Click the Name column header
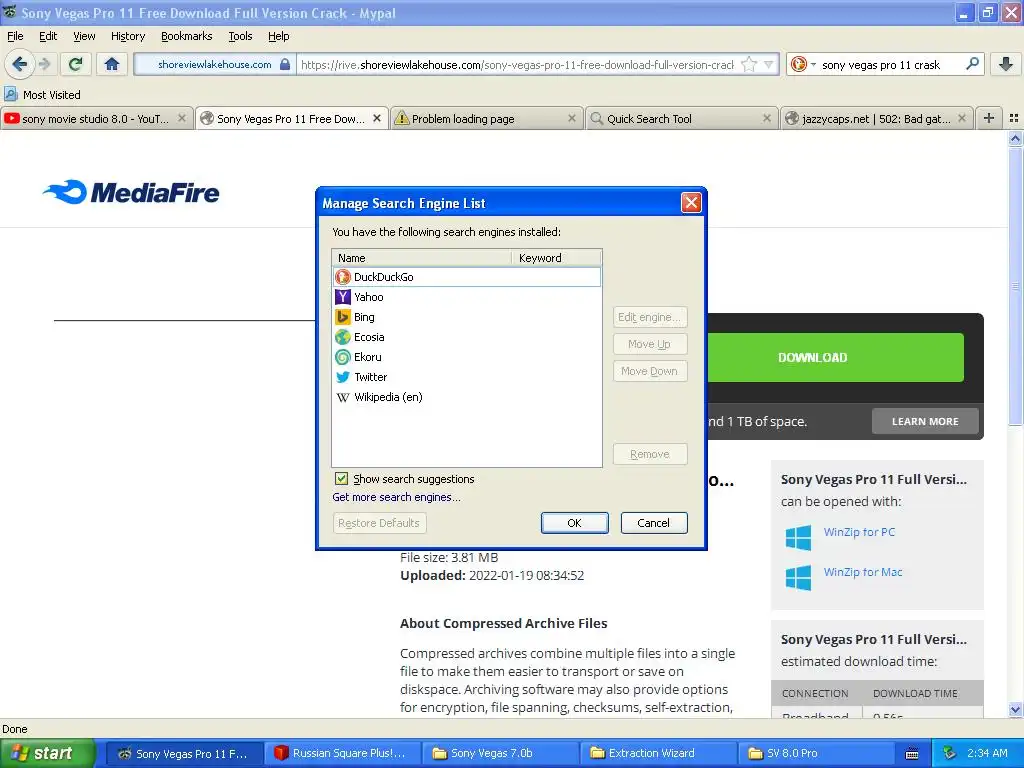Viewport: 1024px width, 768px height. (x=422, y=257)
